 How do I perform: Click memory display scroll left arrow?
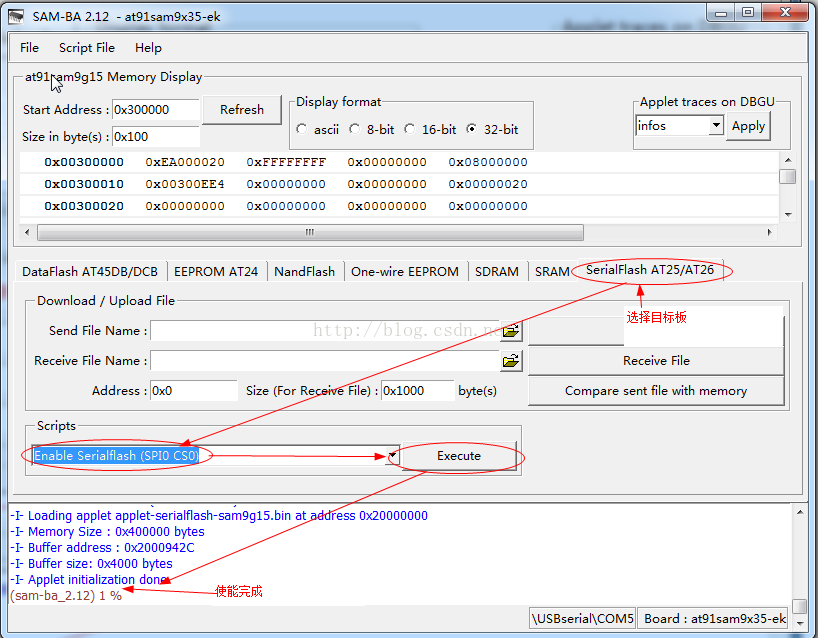click(27, 232)
